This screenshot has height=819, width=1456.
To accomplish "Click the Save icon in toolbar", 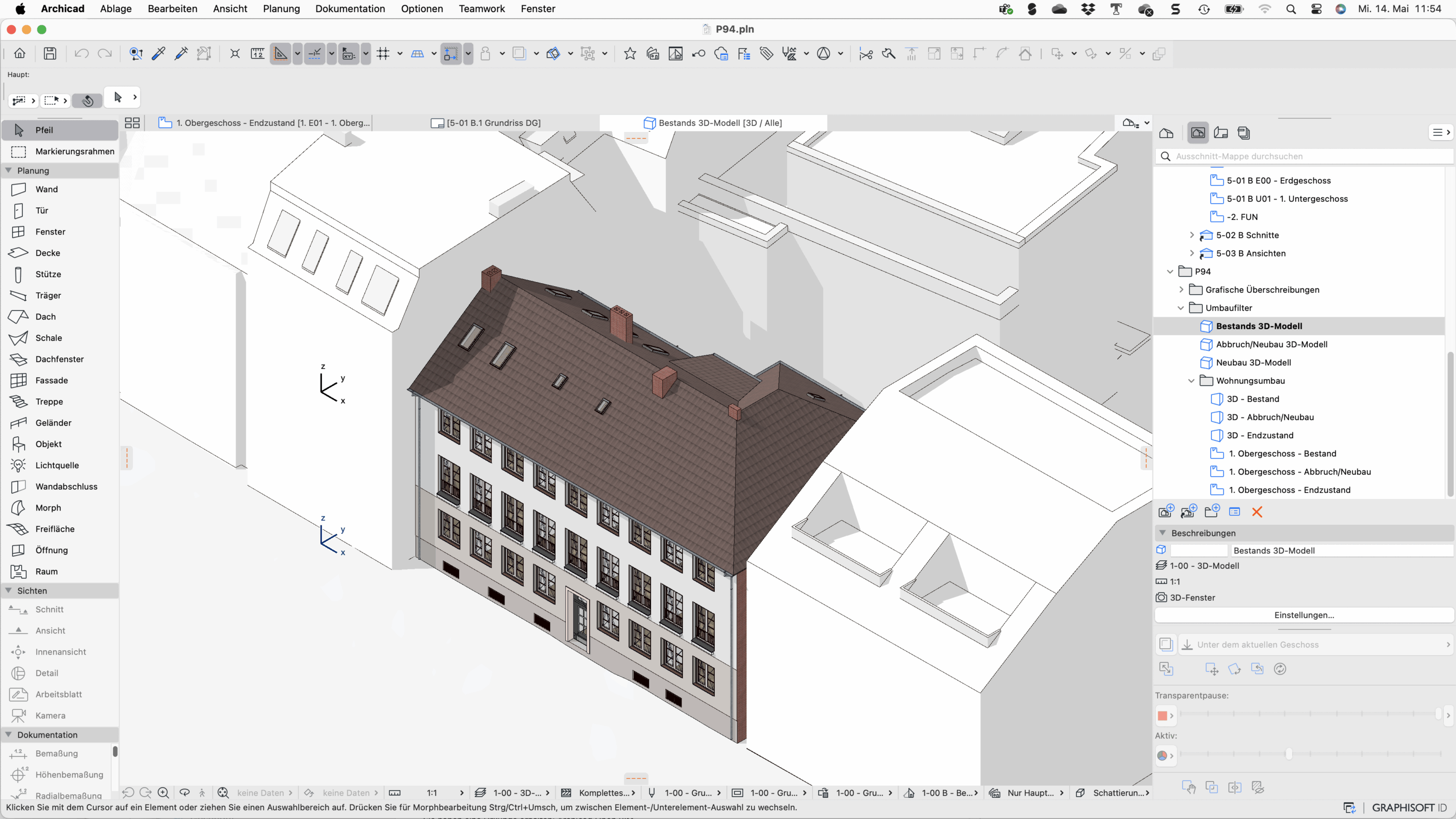I will (x=50, y=54).
